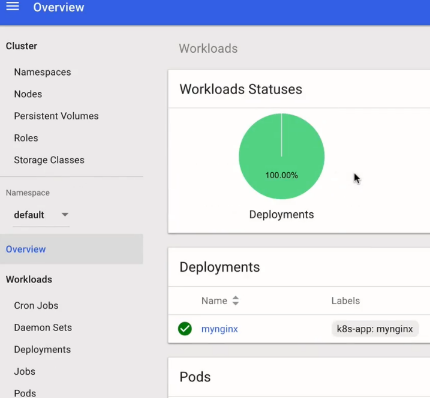Screen dimensions: 430x398
Task: Open Storage Classes page
Action: pos(49,160)
